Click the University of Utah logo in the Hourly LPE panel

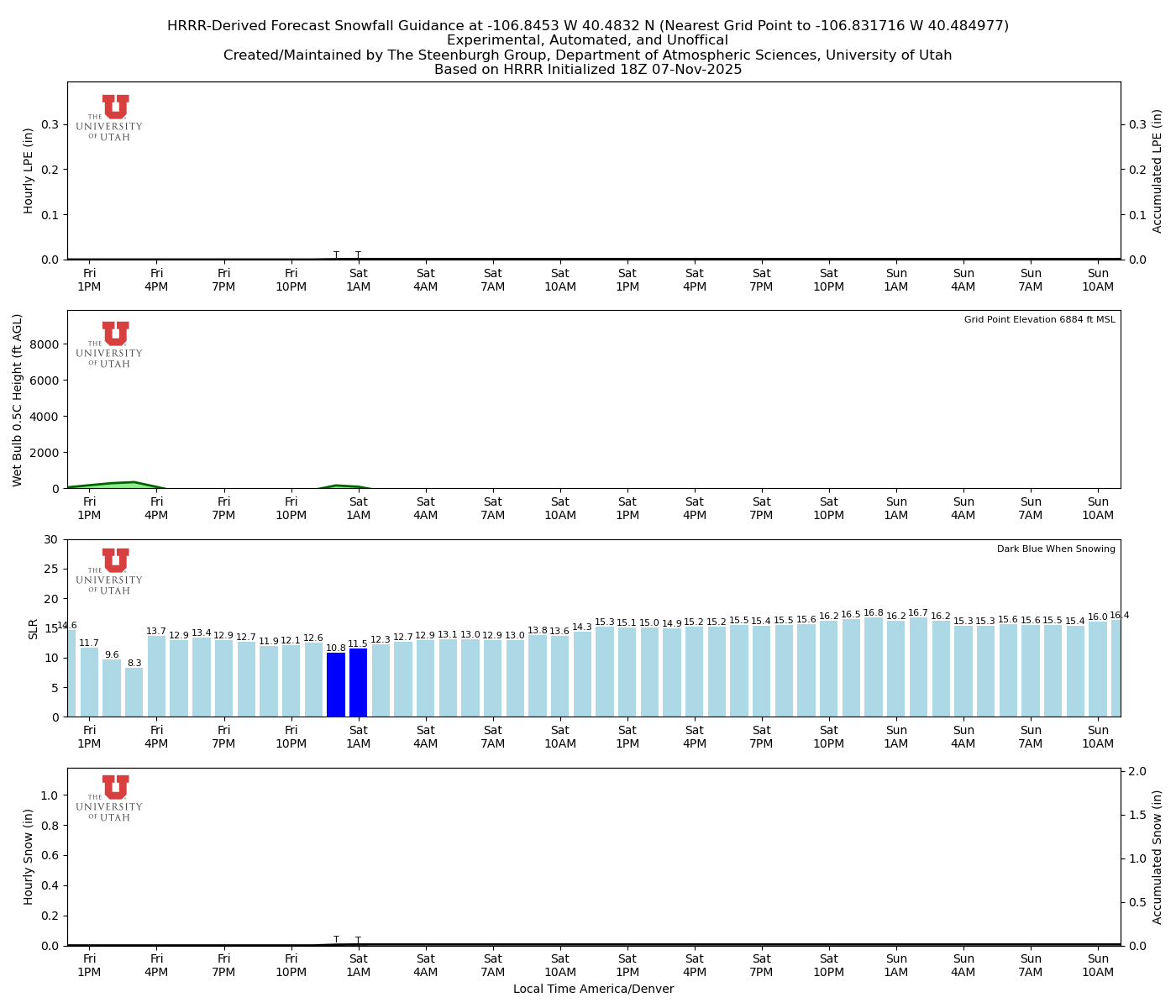pyautogui.click(x=110, y=118)
